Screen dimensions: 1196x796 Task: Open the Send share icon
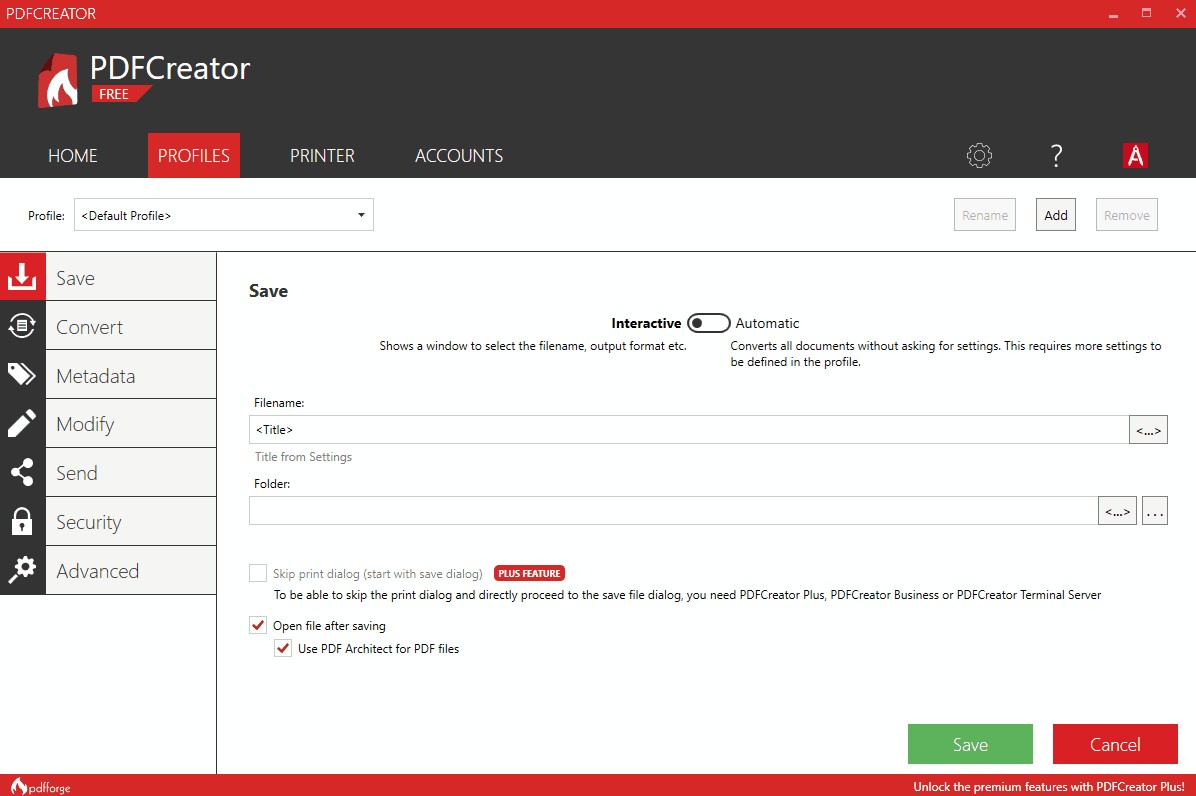[22, 472]
